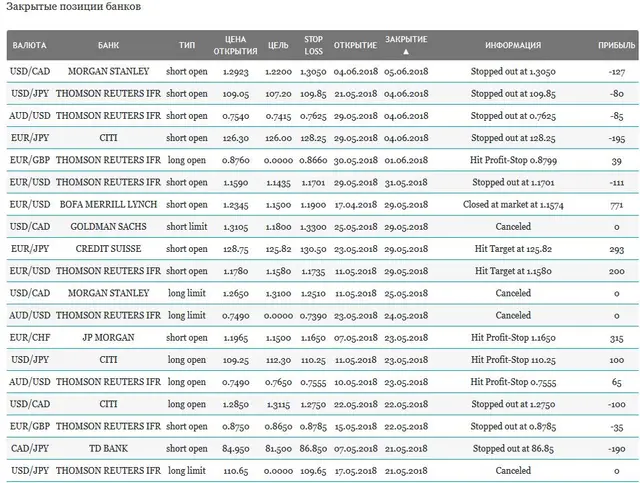Click 'Stopped out at 1.1701' cell
The width and height of the screenshot is (640, 483).
pyautogui.click(x=513, y=183)
